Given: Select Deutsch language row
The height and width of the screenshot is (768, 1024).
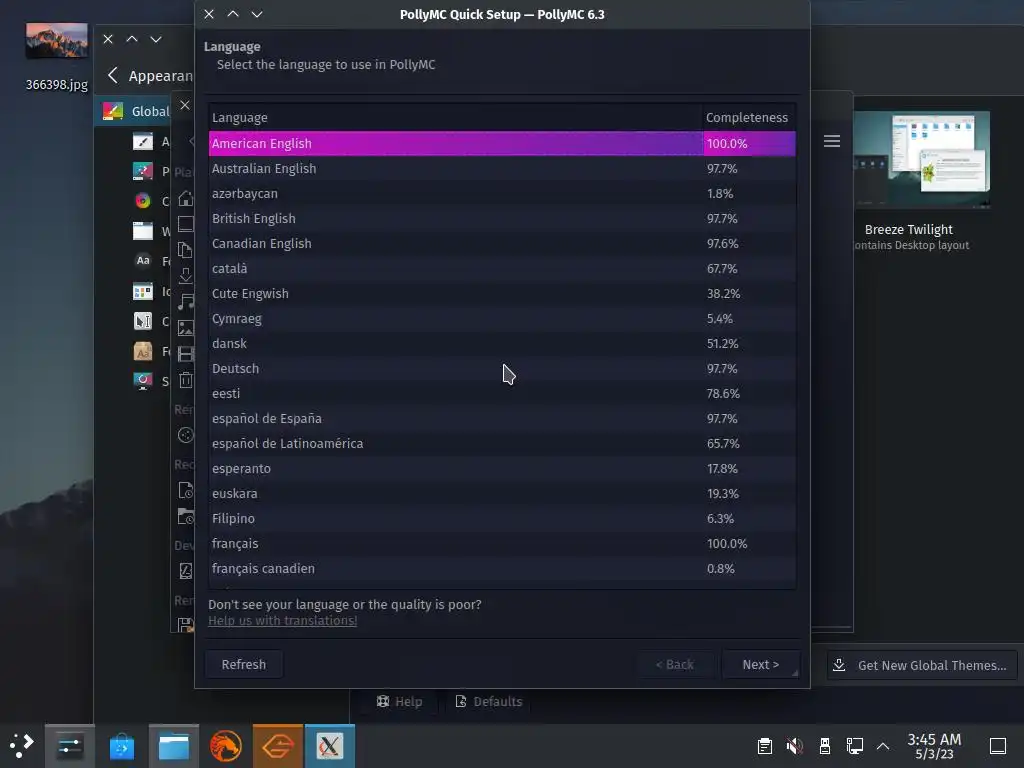Looking at the screenshot, I should (x=502, y=368).
